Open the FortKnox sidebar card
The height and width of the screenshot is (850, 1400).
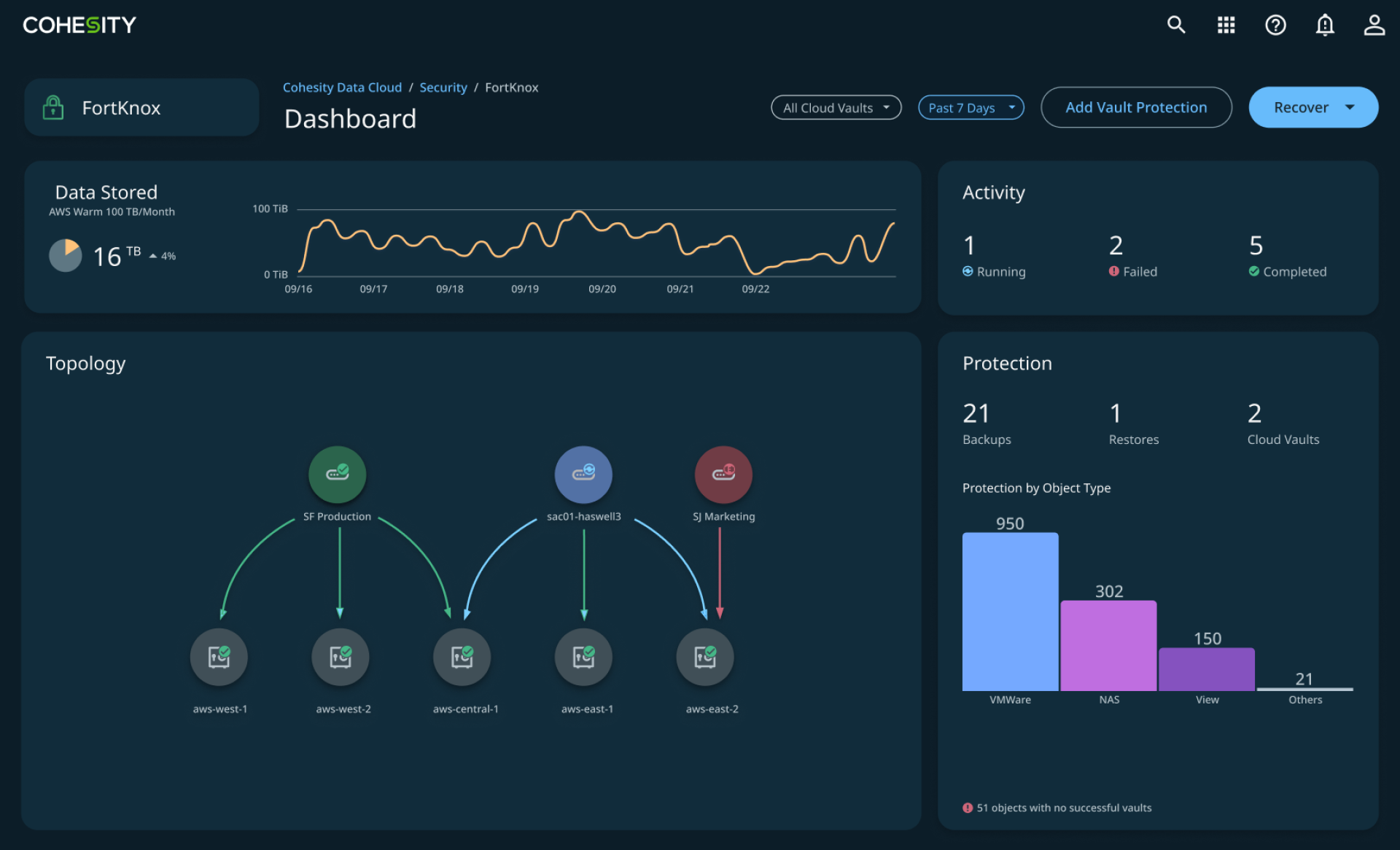coord(141,107)
